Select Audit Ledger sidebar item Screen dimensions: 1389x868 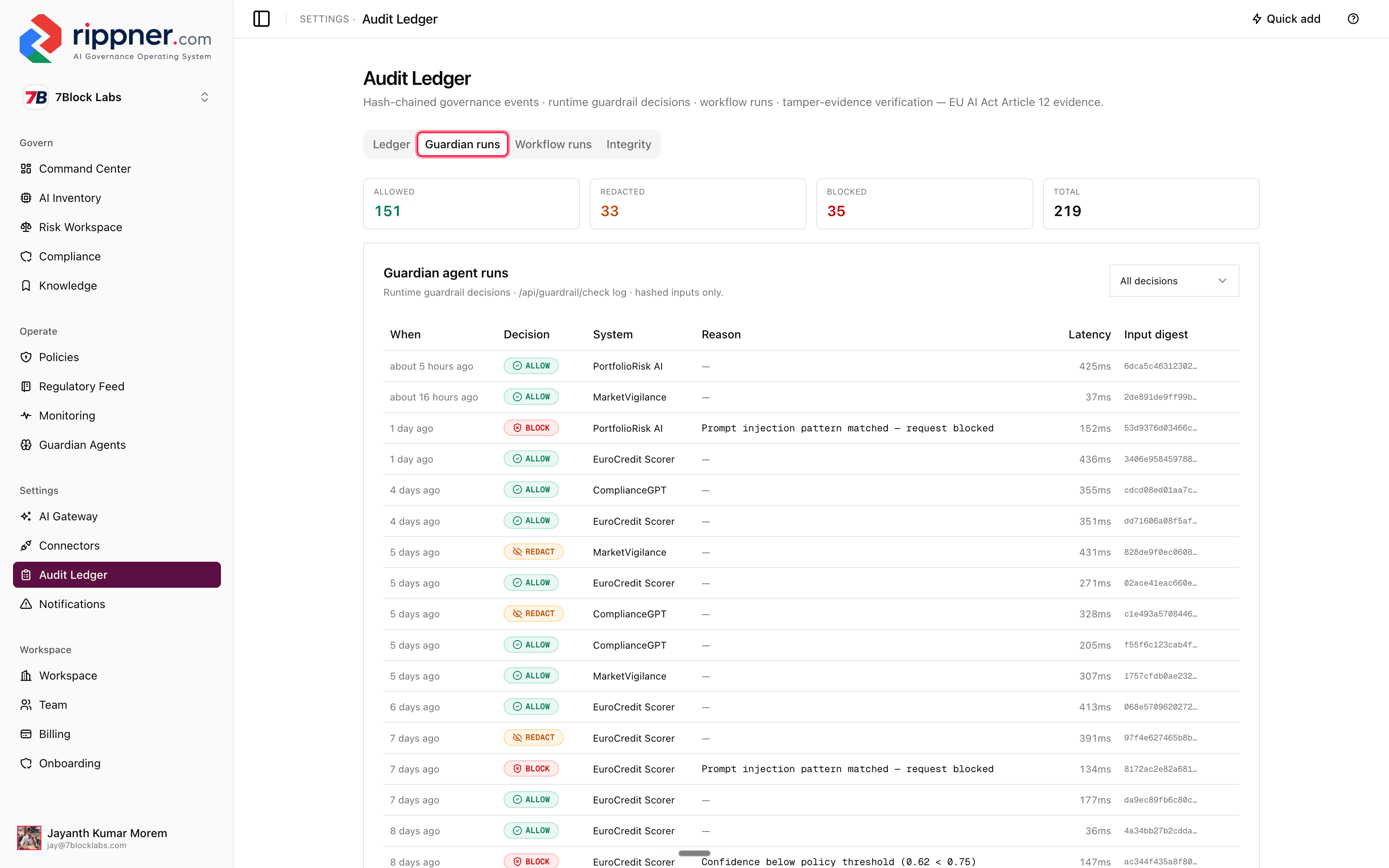[x=117, y=575]
